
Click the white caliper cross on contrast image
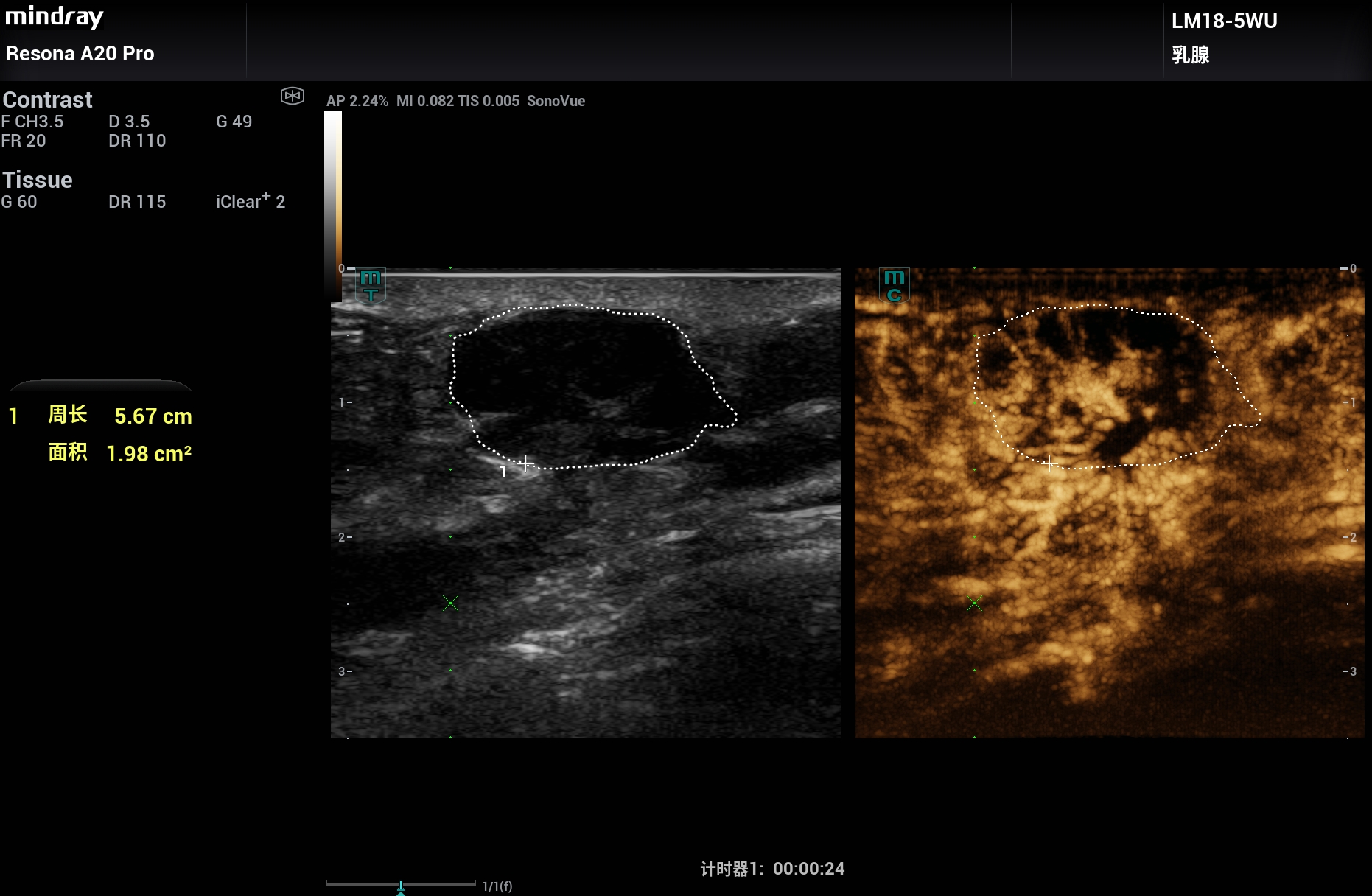(x=1050, y=463)
